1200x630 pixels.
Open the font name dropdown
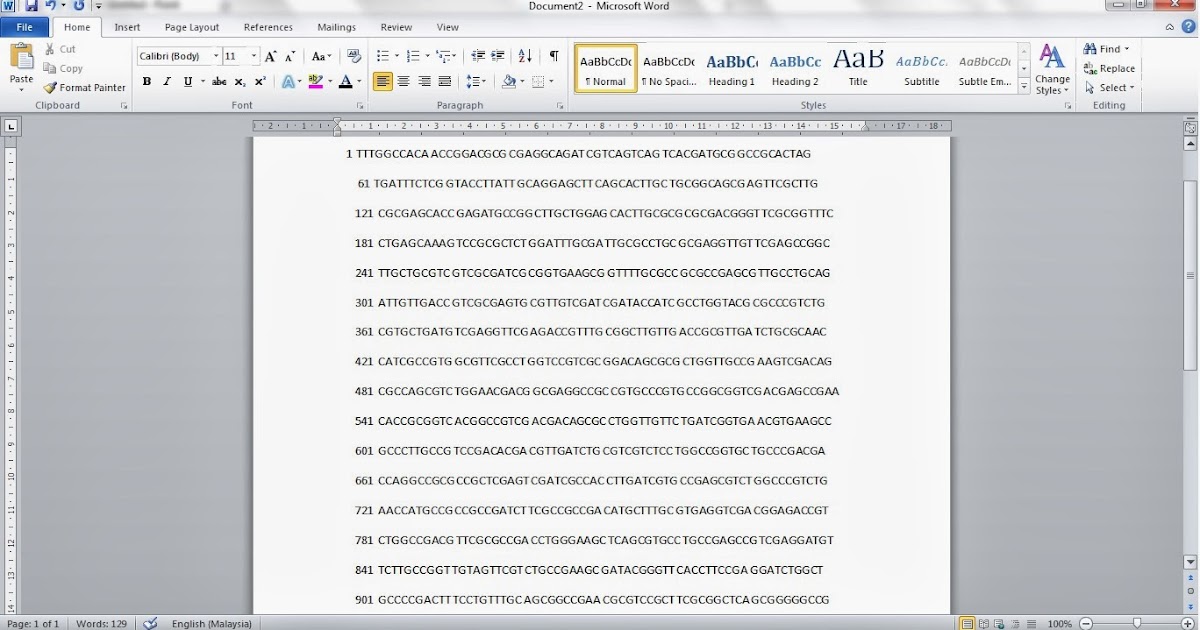[x=215, y=56]
